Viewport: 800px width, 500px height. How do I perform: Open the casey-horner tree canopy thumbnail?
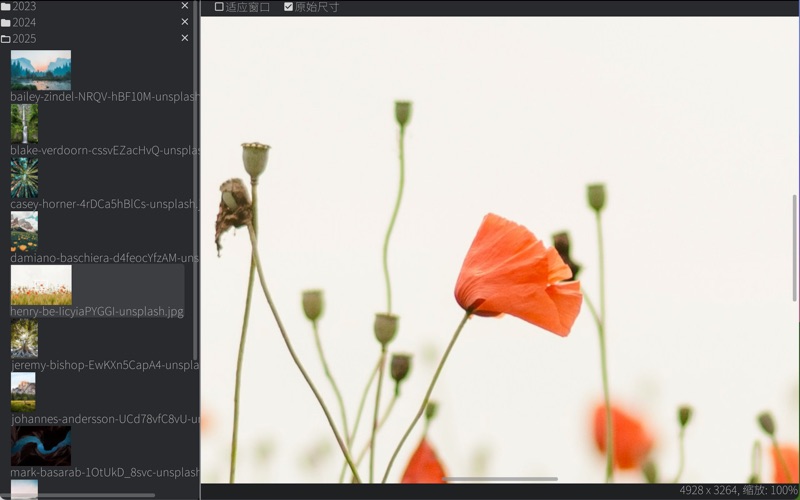click(x=24, y=177)
